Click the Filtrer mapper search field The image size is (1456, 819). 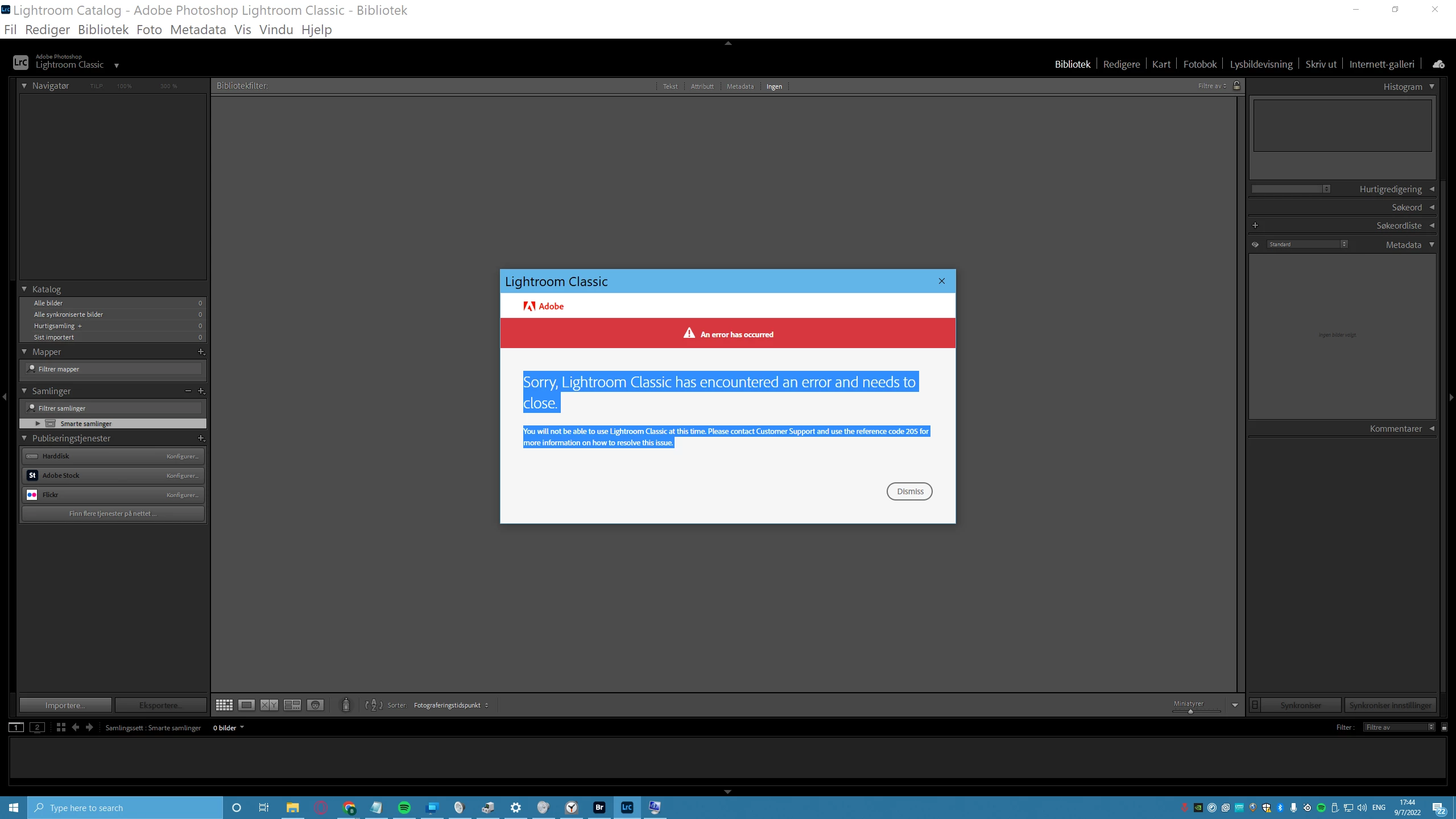click(113, 369)
